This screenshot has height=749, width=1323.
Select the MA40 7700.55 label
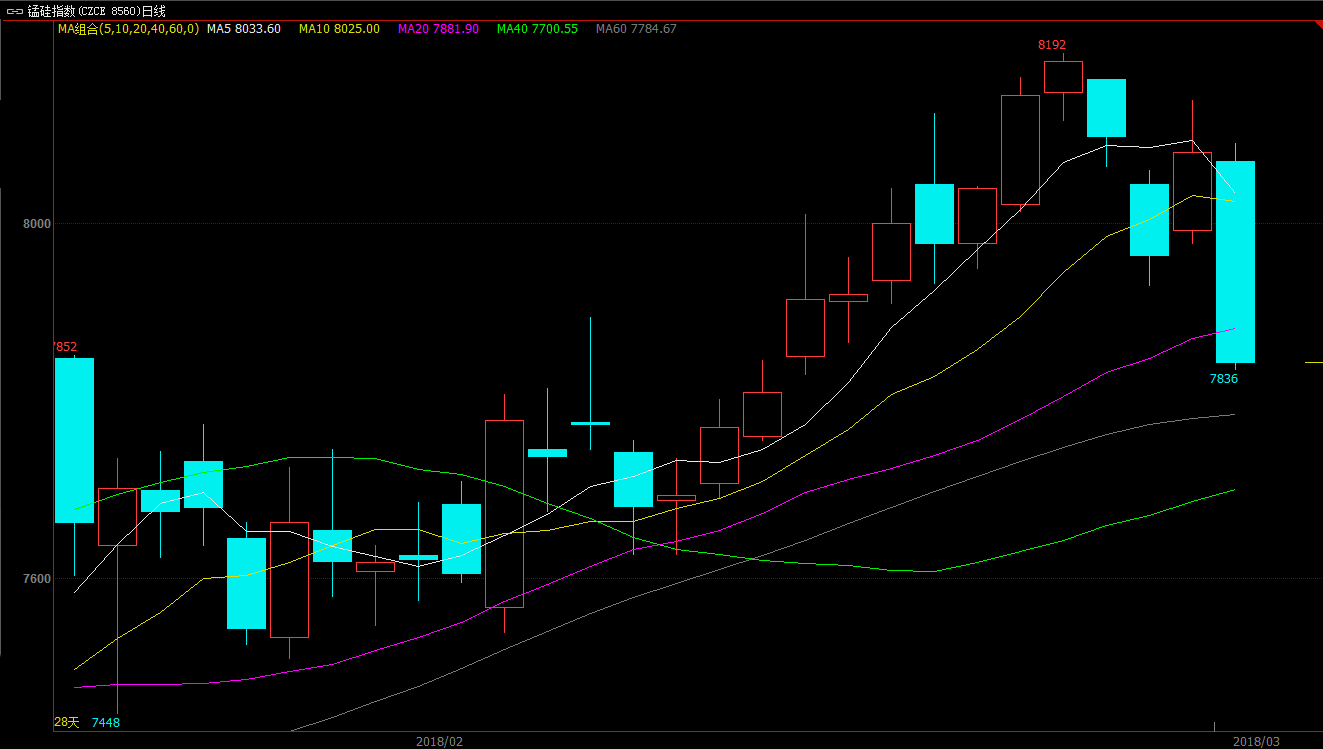(537, 29)
